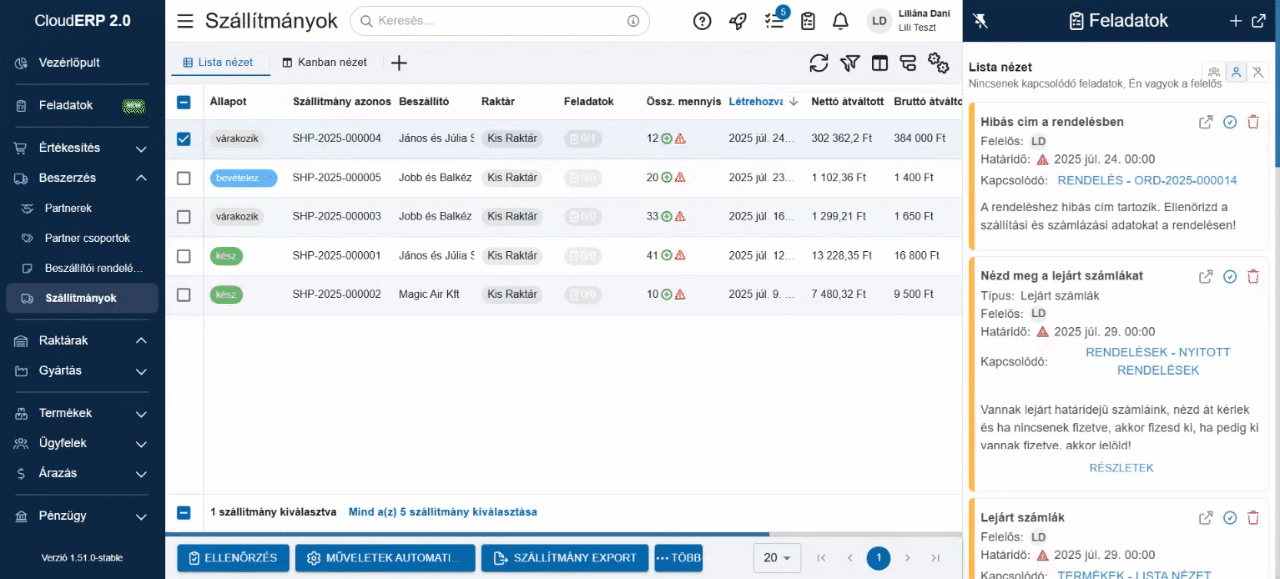Image resolution: width=1280 pixels, height=579 pixels.
Task: Toggle the select-all checkbox in the header
Action: [x=183, y=101]
